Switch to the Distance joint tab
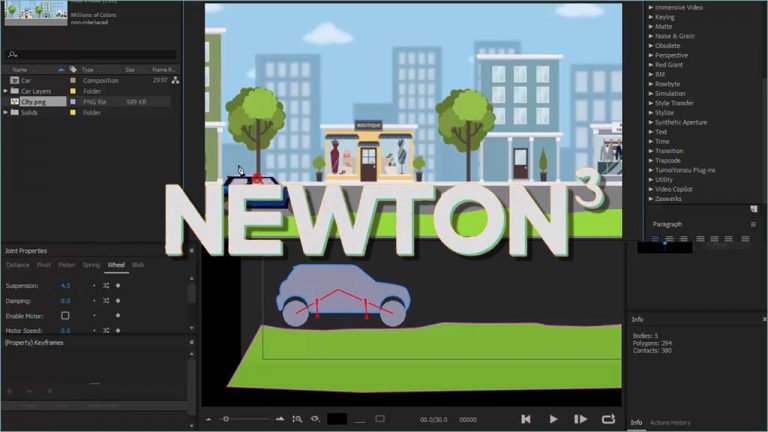This screenshot has height=432, width=768. (x=18, y=265)
